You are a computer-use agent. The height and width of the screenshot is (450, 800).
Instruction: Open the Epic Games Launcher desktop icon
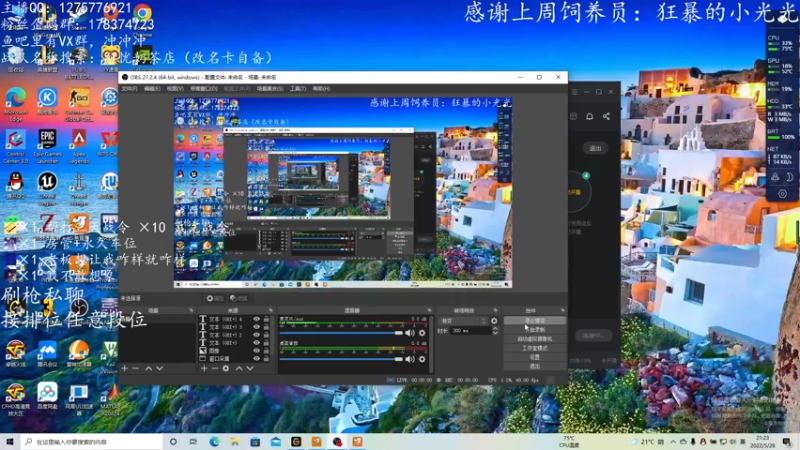pos(47,147)
